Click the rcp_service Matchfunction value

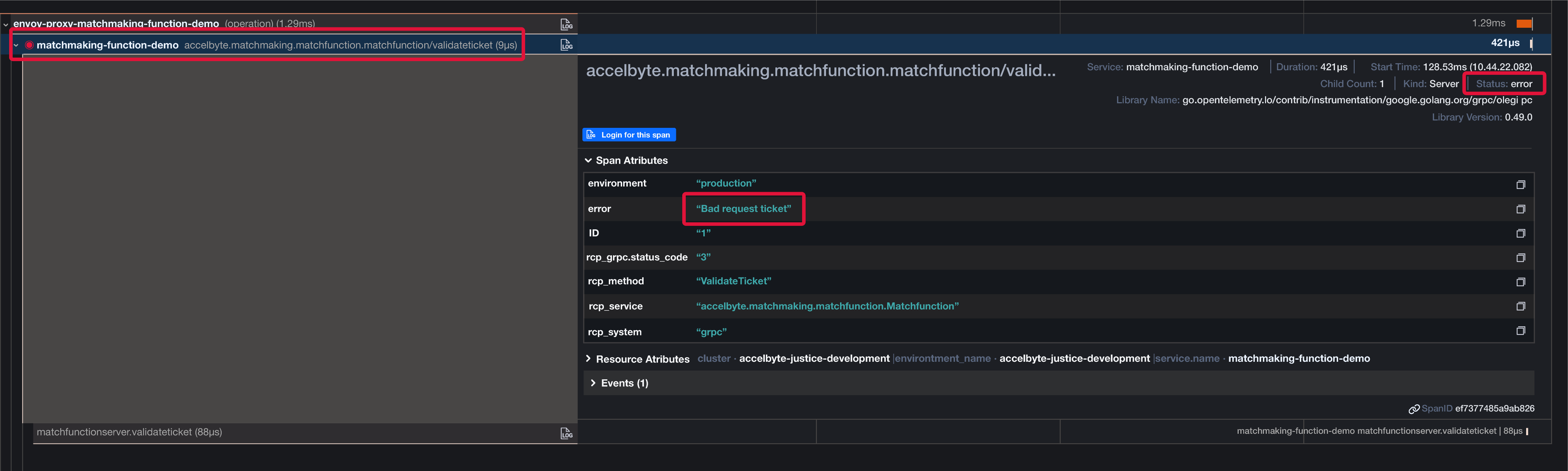click(x=827, y=306)
